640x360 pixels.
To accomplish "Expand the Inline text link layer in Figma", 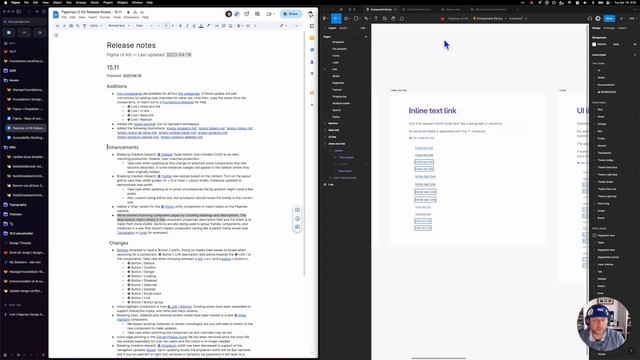I will [x=325, y=144].
